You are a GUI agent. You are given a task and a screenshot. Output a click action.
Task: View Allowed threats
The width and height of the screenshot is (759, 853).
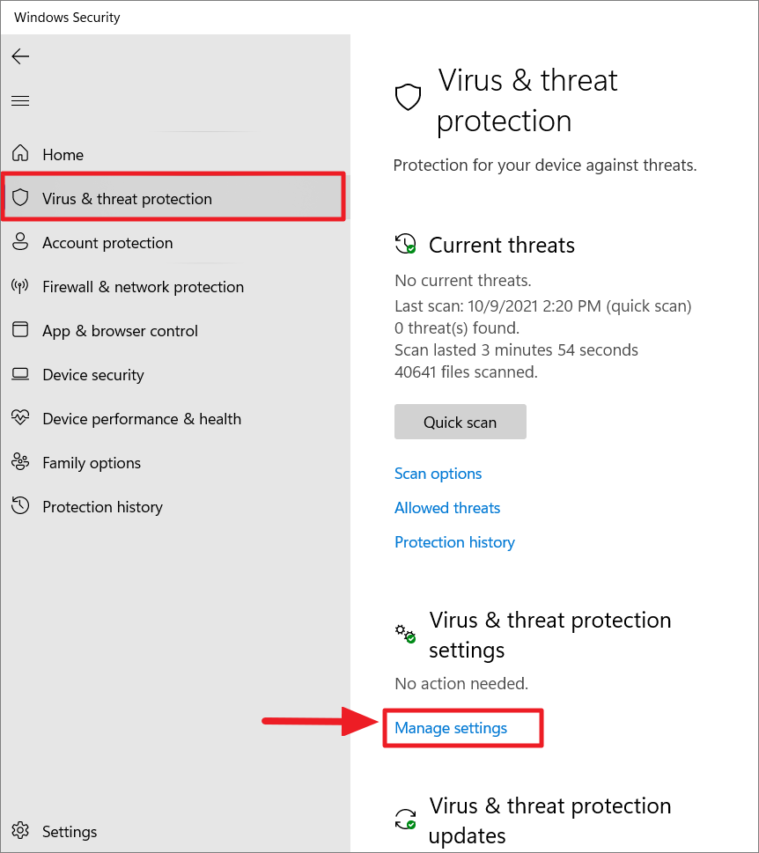[446, 507]
